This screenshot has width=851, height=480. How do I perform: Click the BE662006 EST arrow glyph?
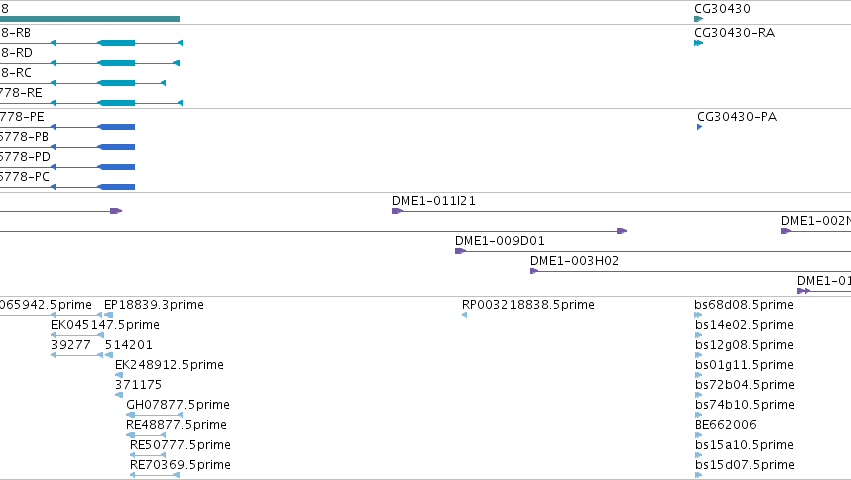click(x=698, y=435)
